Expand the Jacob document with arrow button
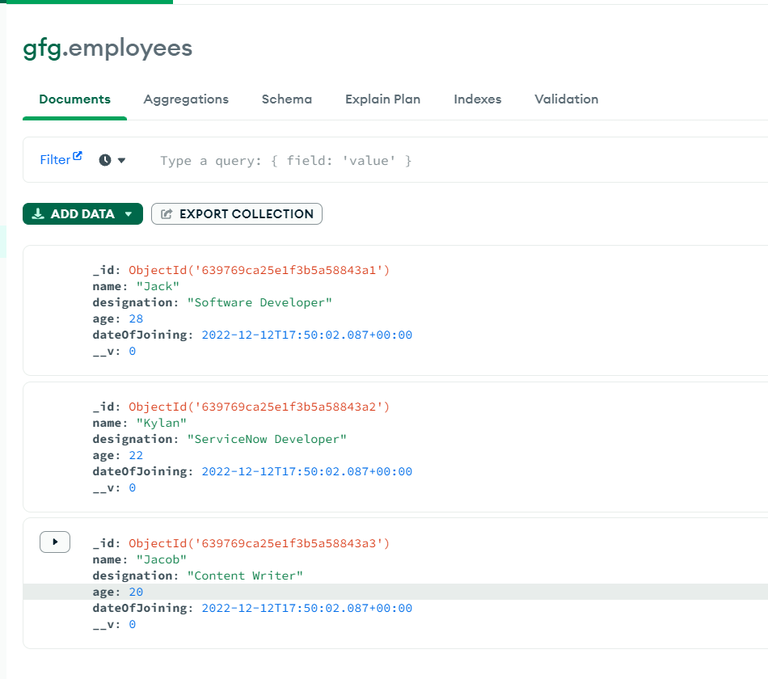The height and width of the screenshot is (679, 768). (55, 542)
